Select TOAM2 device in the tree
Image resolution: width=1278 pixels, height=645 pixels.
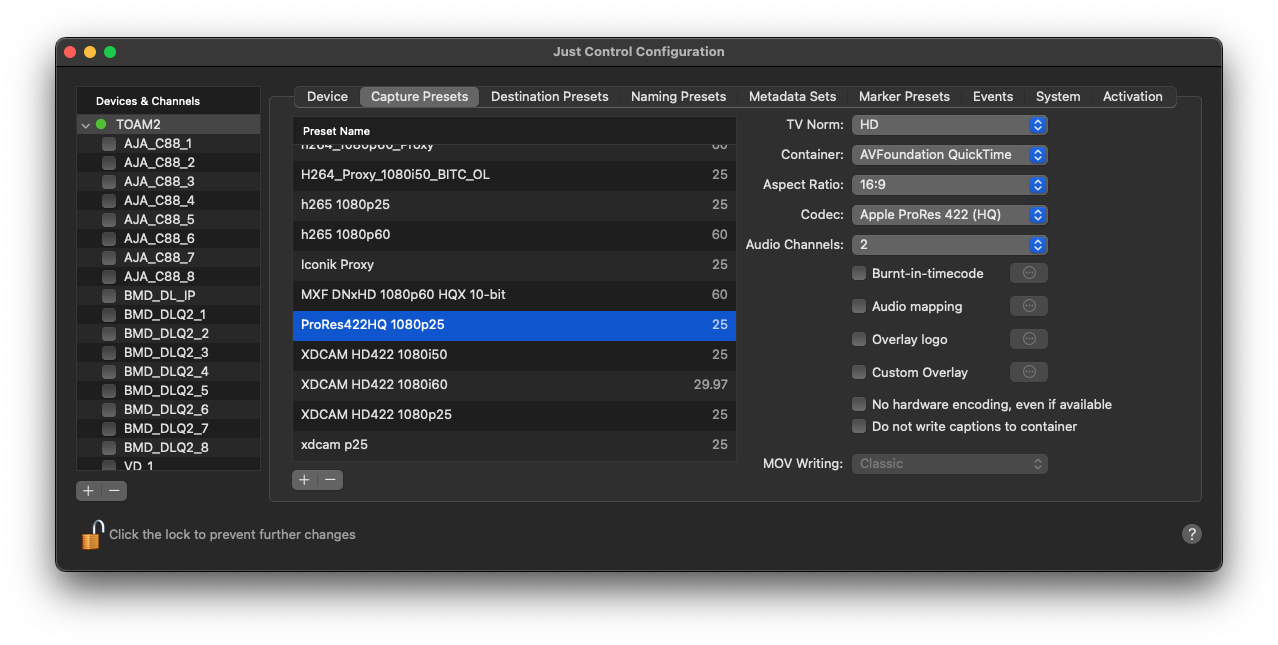pos(168,125)
